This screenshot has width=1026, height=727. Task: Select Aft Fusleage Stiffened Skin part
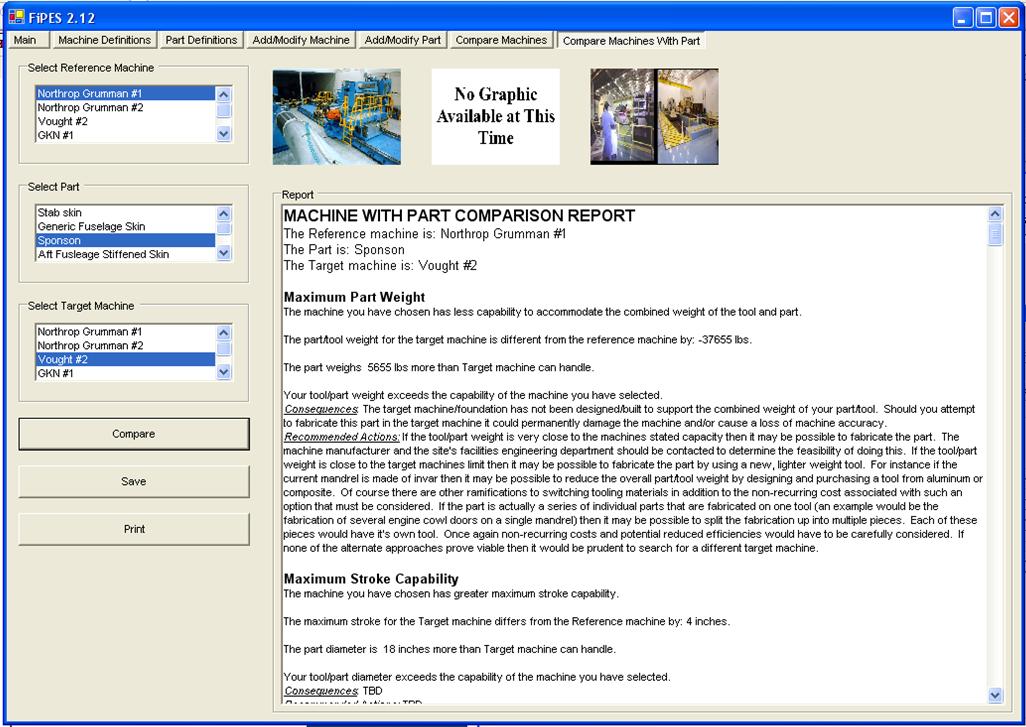tap(103, 254)
